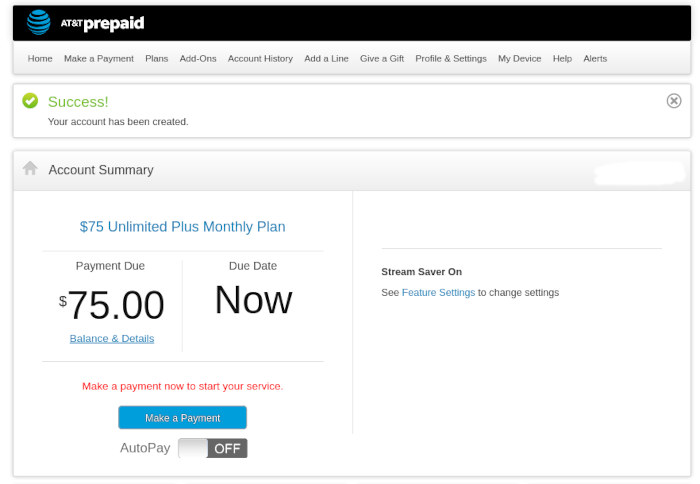
Task: Open the Add-Ons menu
Action: (x=198, y=59)
